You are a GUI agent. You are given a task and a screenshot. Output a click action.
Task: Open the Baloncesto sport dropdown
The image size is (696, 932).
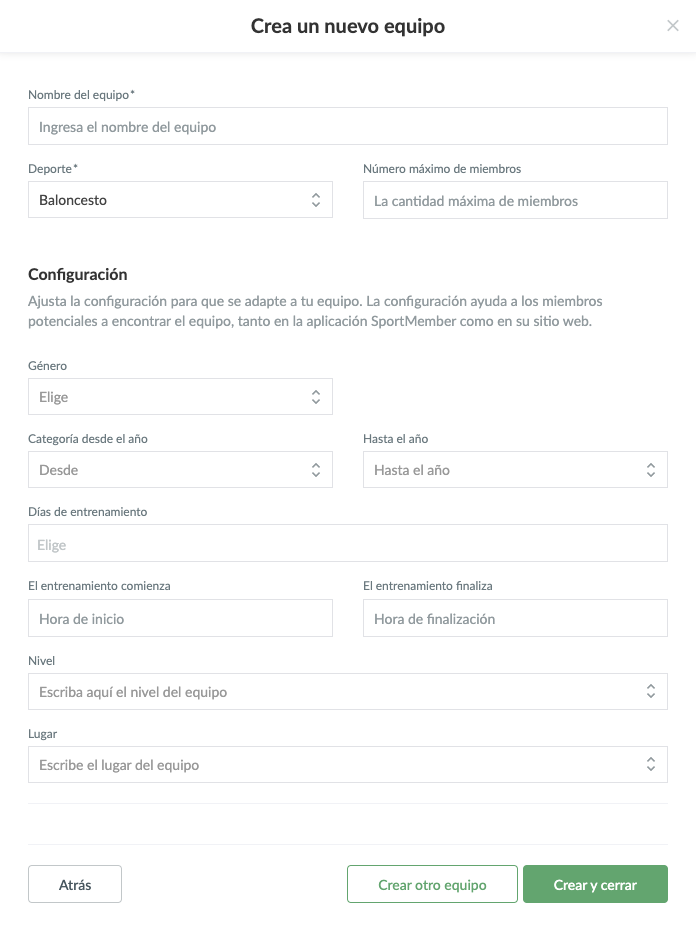click(x=180, y=200)
